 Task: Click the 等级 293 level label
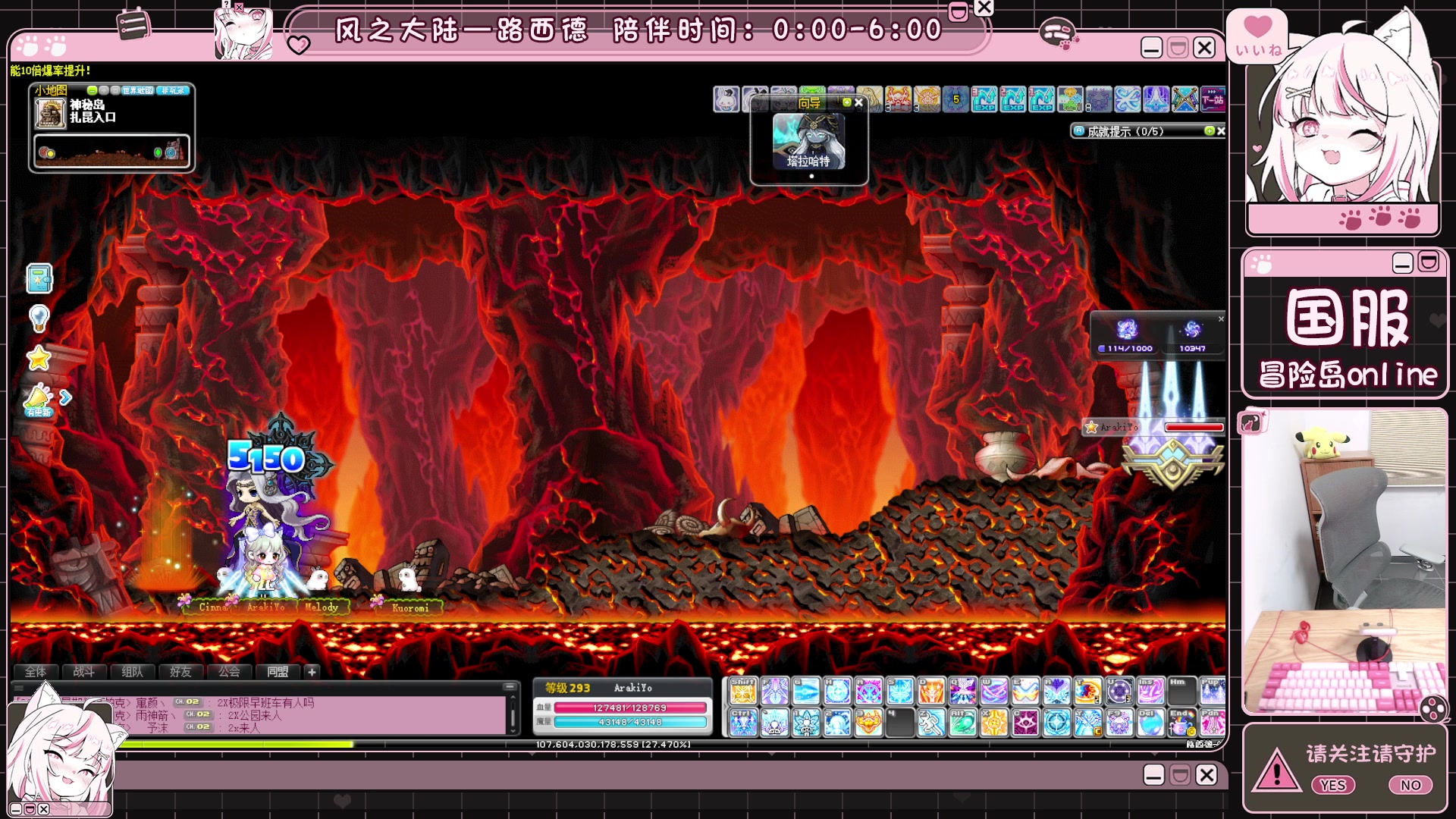coord(567,688)
